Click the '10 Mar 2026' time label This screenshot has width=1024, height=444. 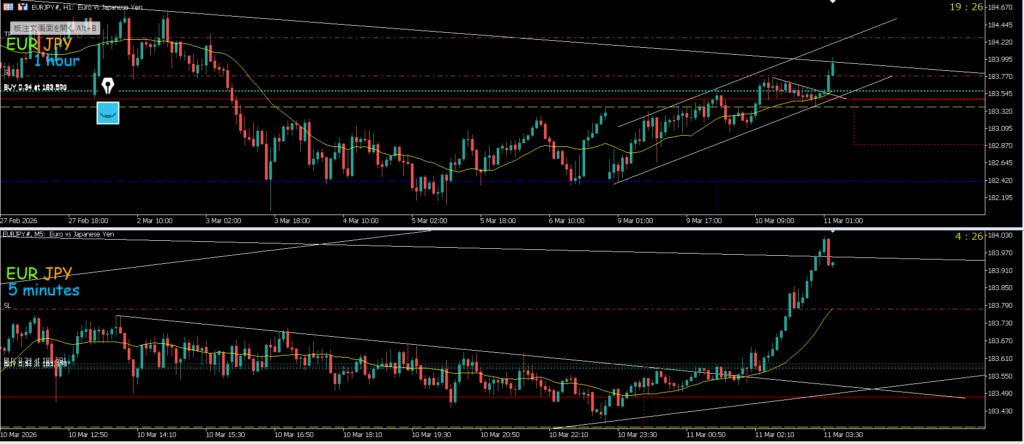[18, 434]
